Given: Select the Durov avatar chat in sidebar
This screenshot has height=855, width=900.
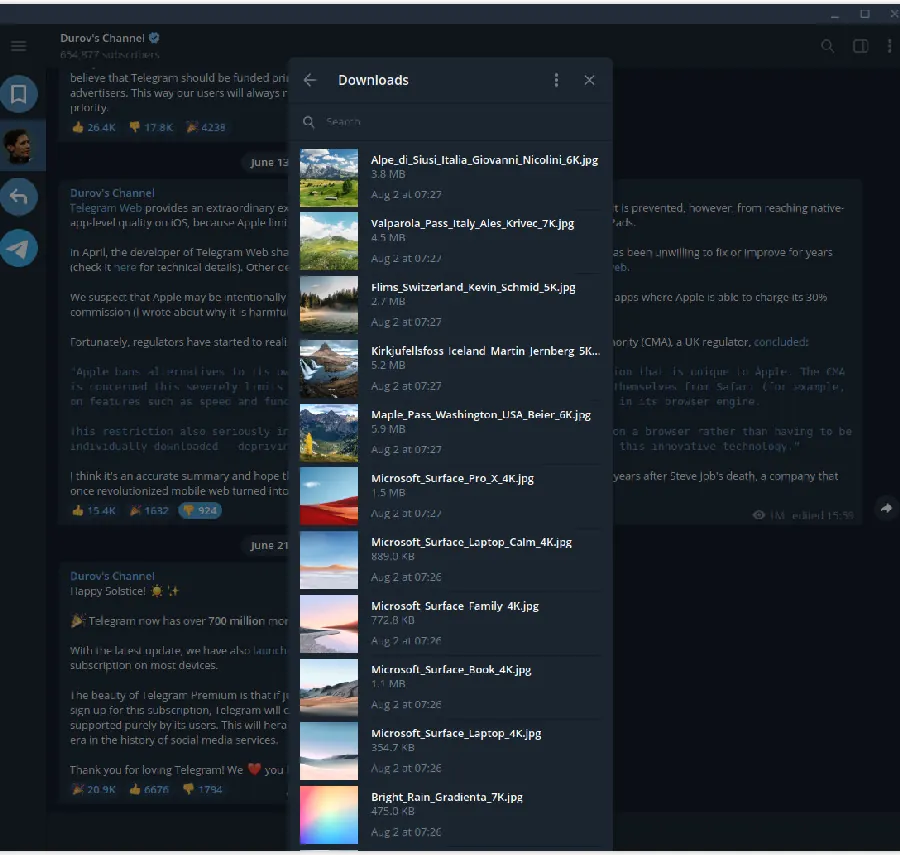Looking at the screenshot, I should tap(19, 146).
